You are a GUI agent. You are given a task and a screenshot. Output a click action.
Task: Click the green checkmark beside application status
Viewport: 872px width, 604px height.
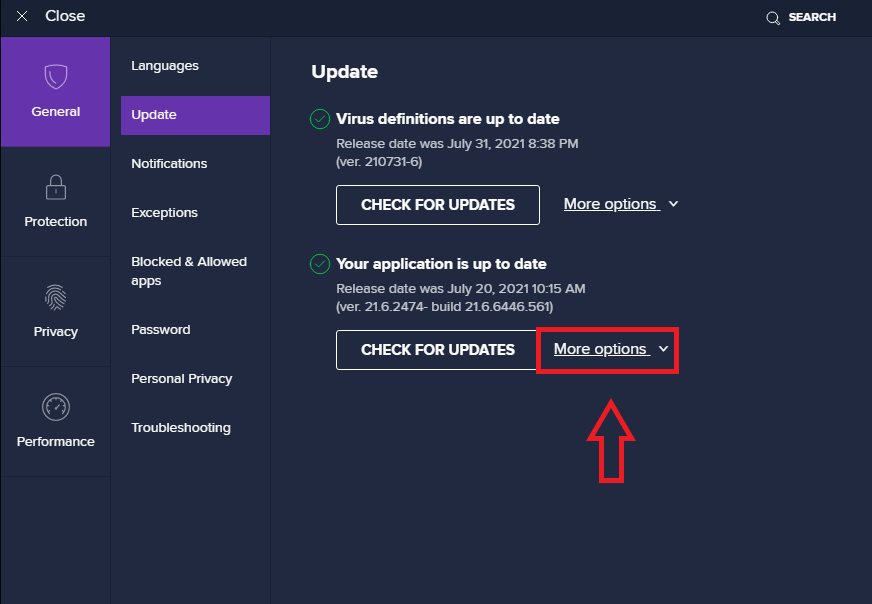point(319,264)
